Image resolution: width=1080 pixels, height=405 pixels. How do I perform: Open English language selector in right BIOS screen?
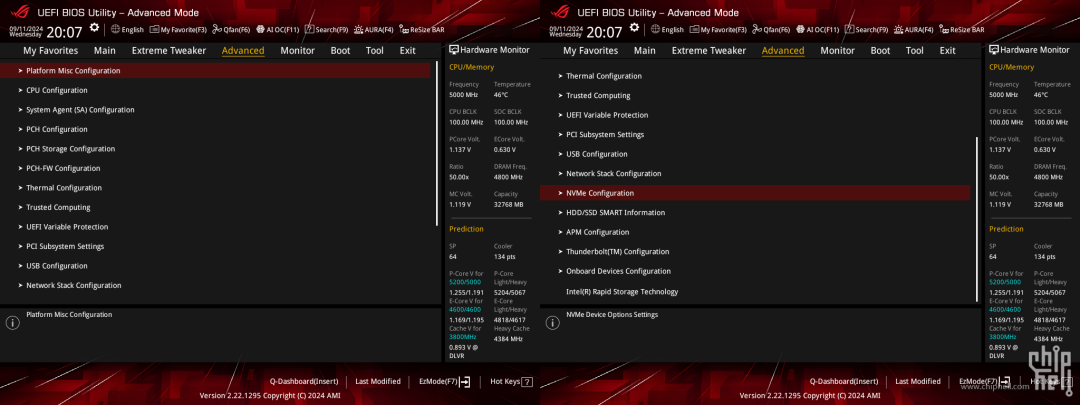click(x=667, y=30)
